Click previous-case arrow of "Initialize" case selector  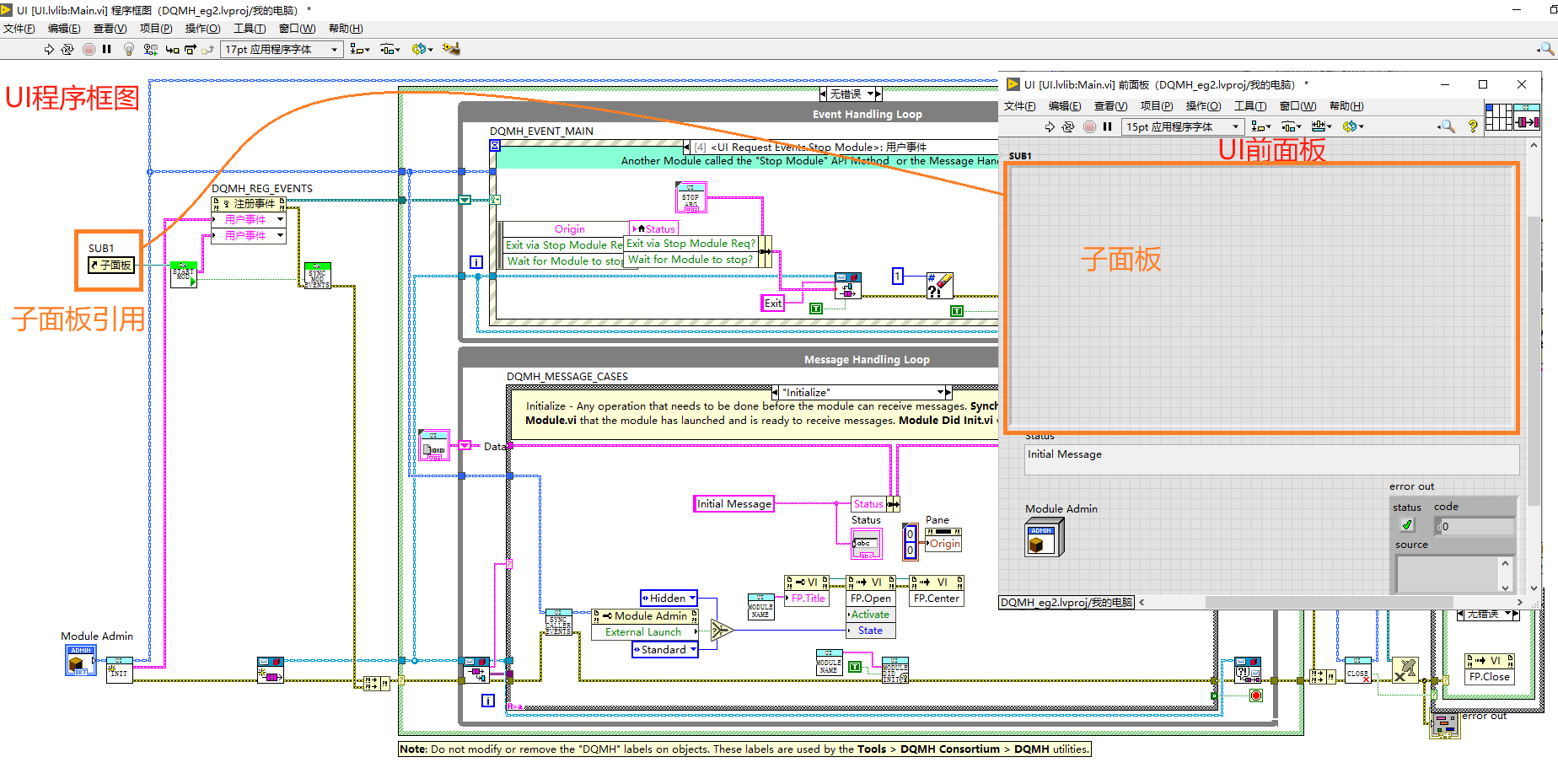(775, 392)
